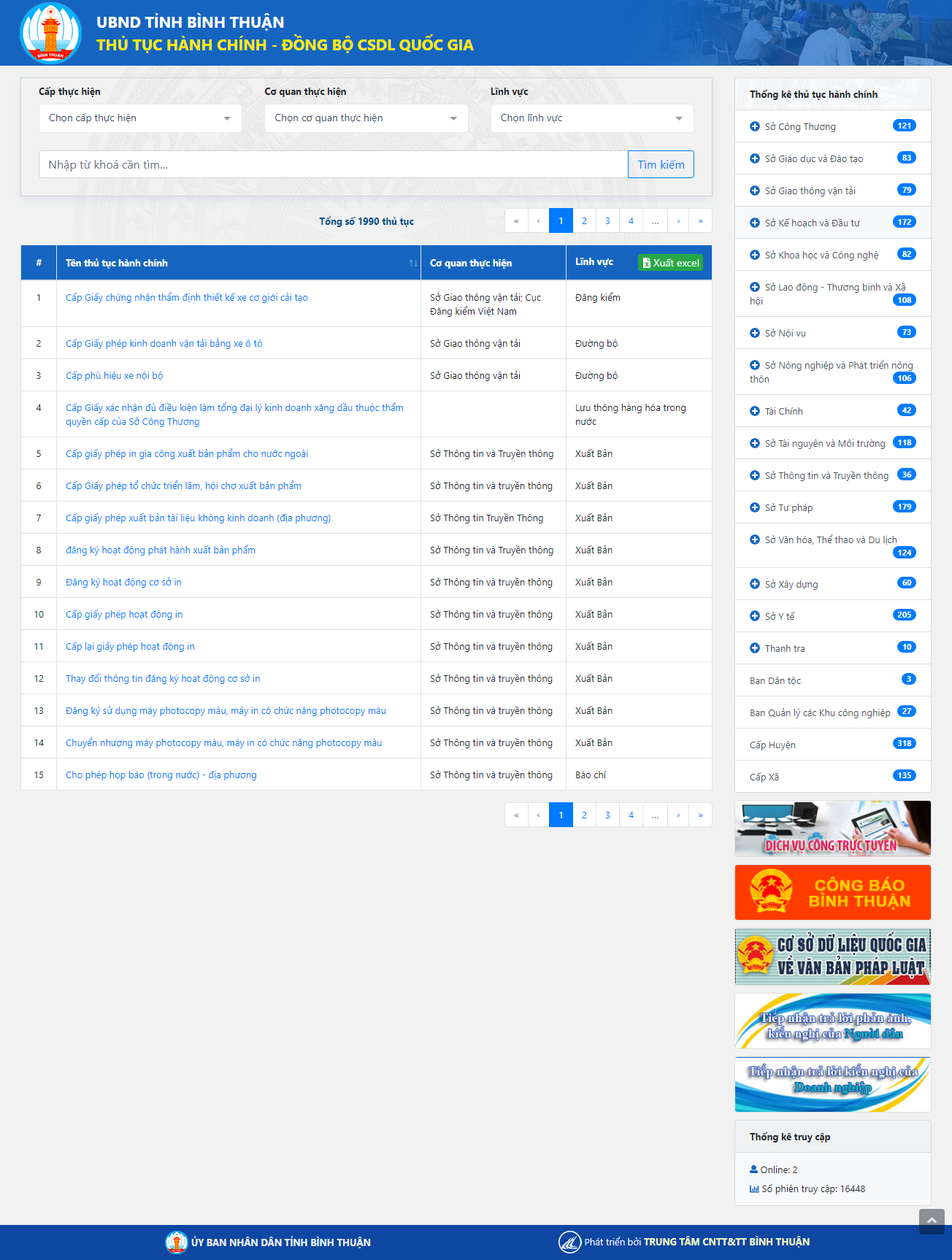This screenshot has height=1260, width=952.
Task: Open the Cơ quan thực hiện dropdown
Action: [366, 118]
